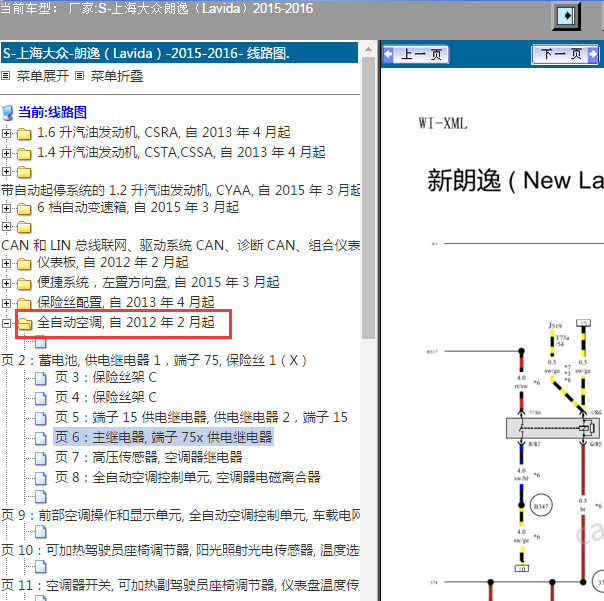Go to next page with 下一页 button
604x601 pixels.
click(x=565, y=55)
